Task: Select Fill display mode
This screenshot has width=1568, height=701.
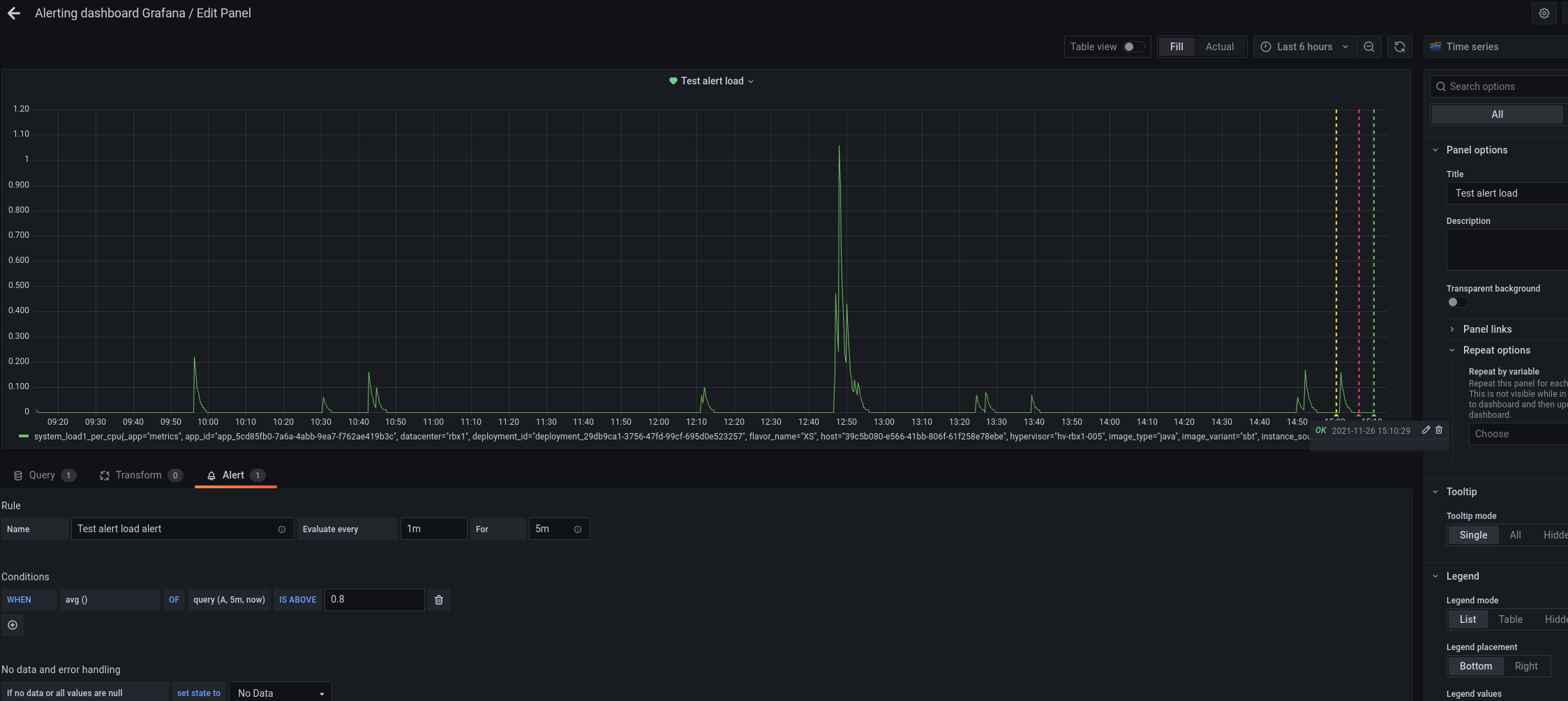Action: [x=1177, y=47]
